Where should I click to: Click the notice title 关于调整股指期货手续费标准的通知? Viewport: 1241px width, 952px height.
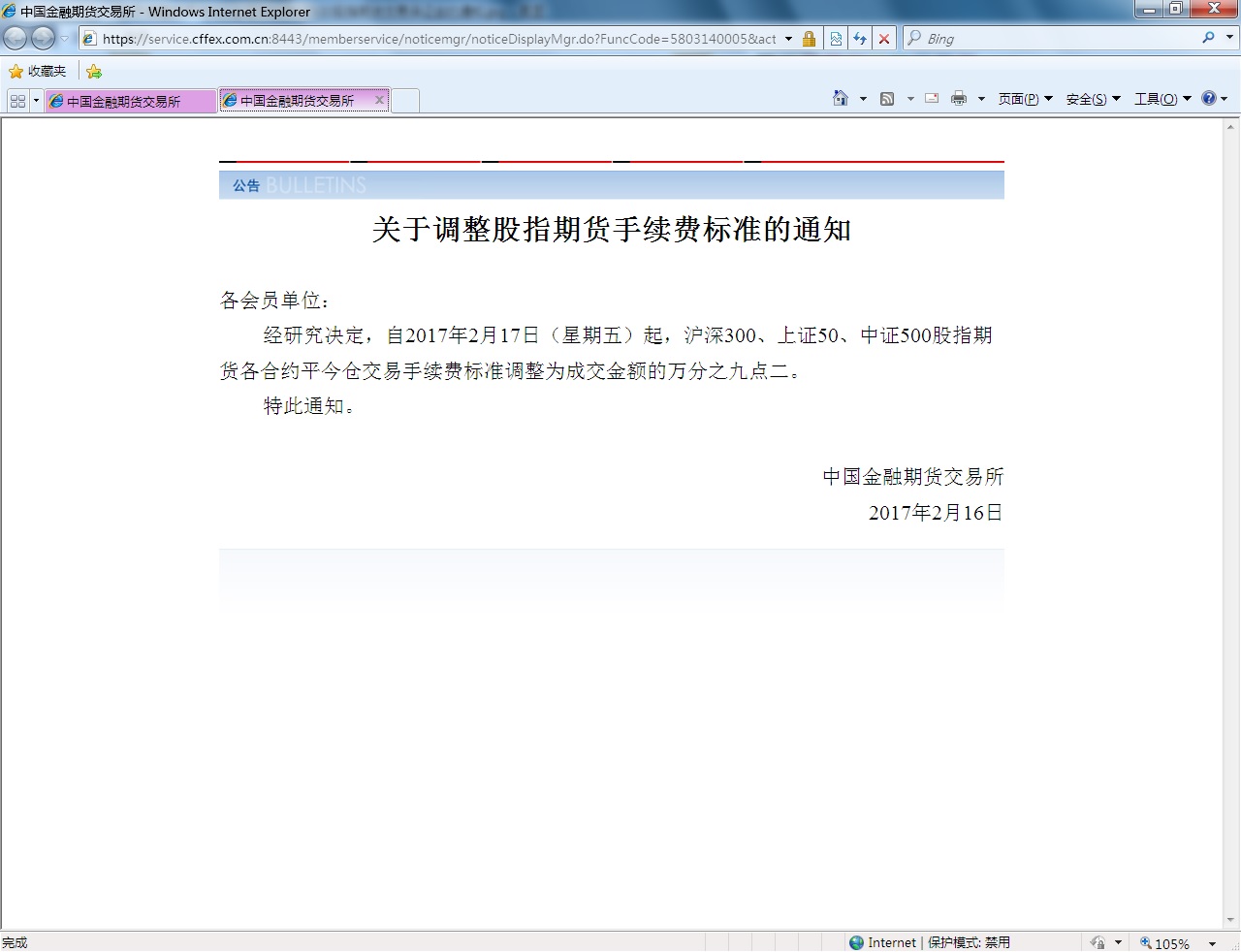(612, 230)
